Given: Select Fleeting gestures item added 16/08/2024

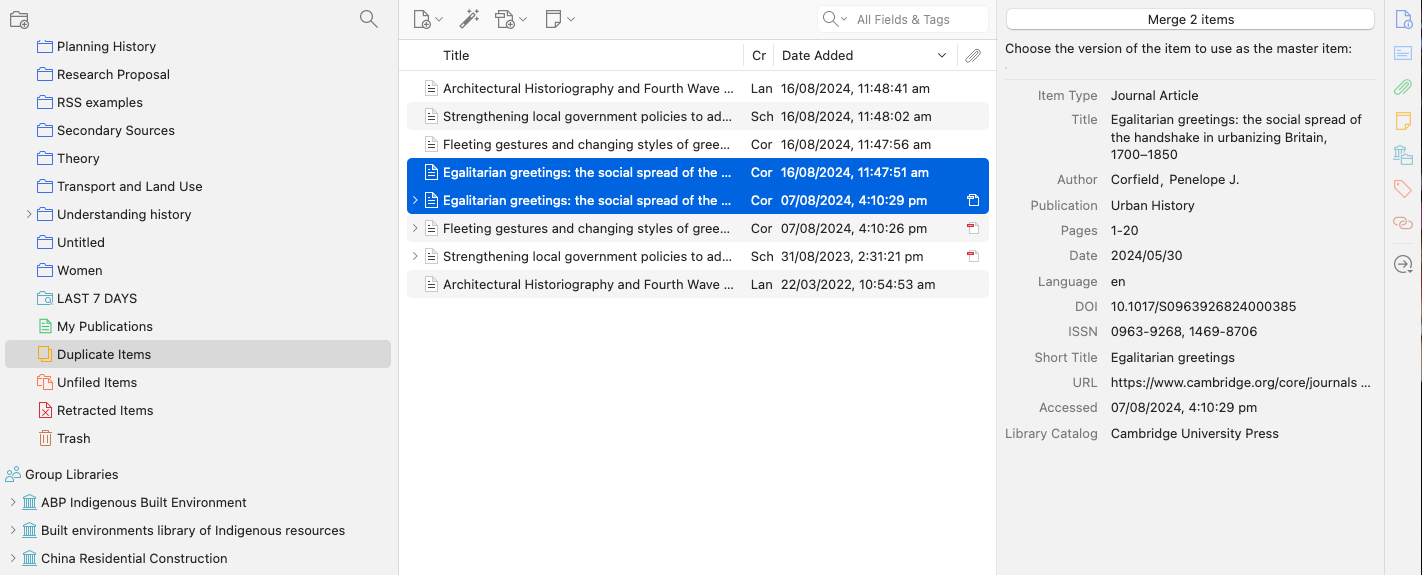Looking at the screenshot, I should click(x=698, y=144).
